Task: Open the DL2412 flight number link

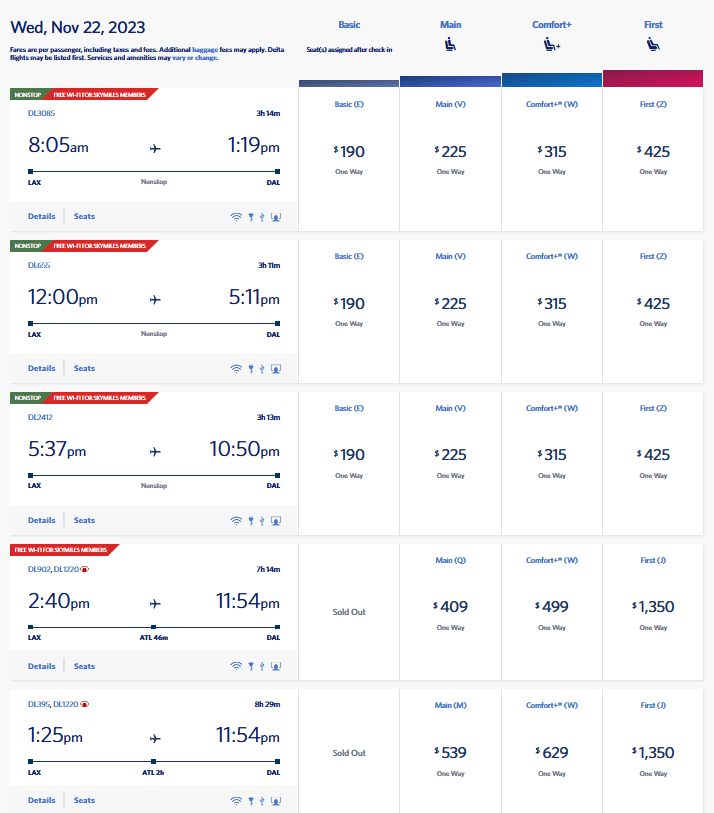Action: pyautogui.click(x=40, y=417)
